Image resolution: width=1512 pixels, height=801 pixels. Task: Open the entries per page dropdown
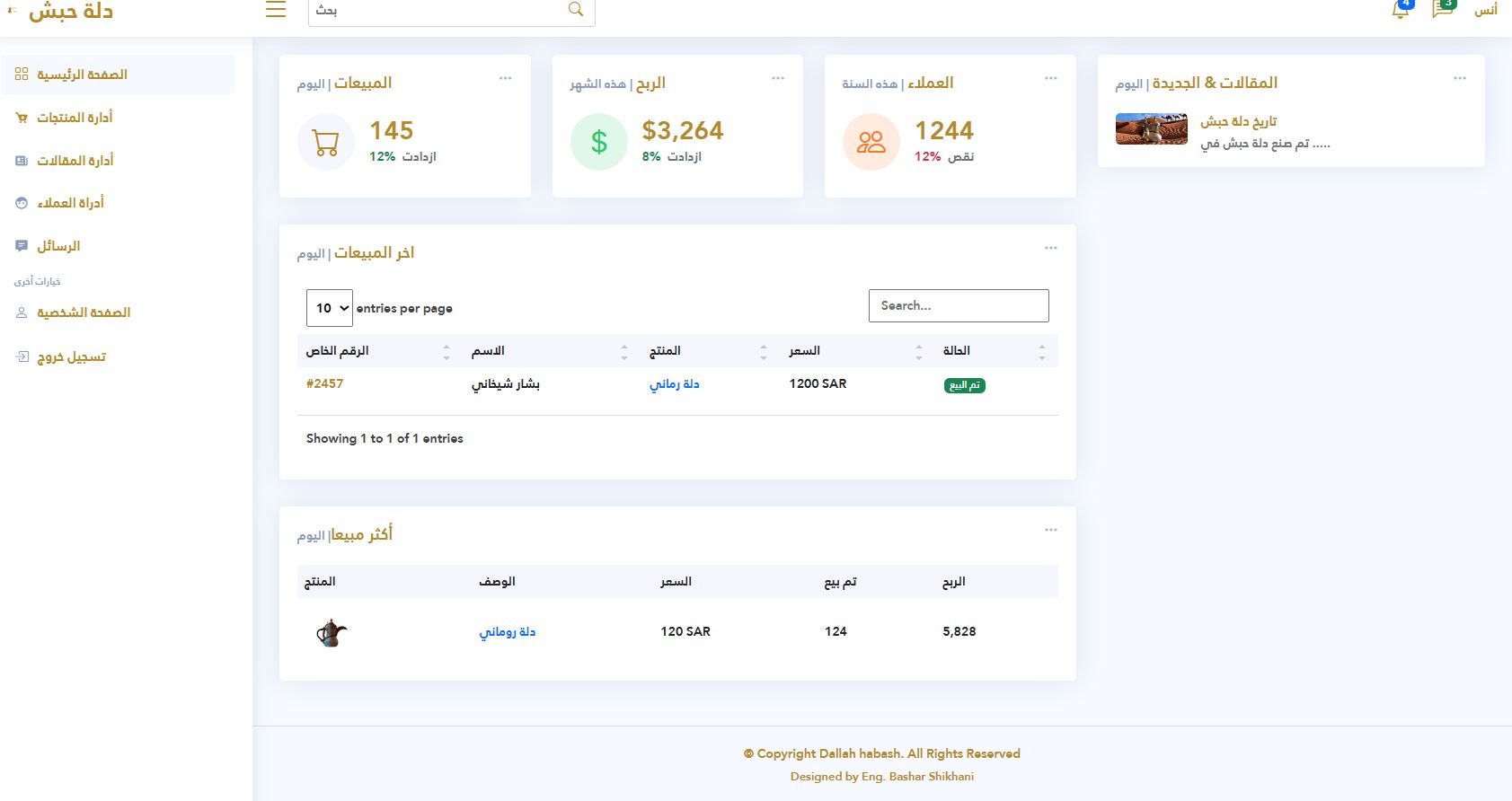(329, 308)
